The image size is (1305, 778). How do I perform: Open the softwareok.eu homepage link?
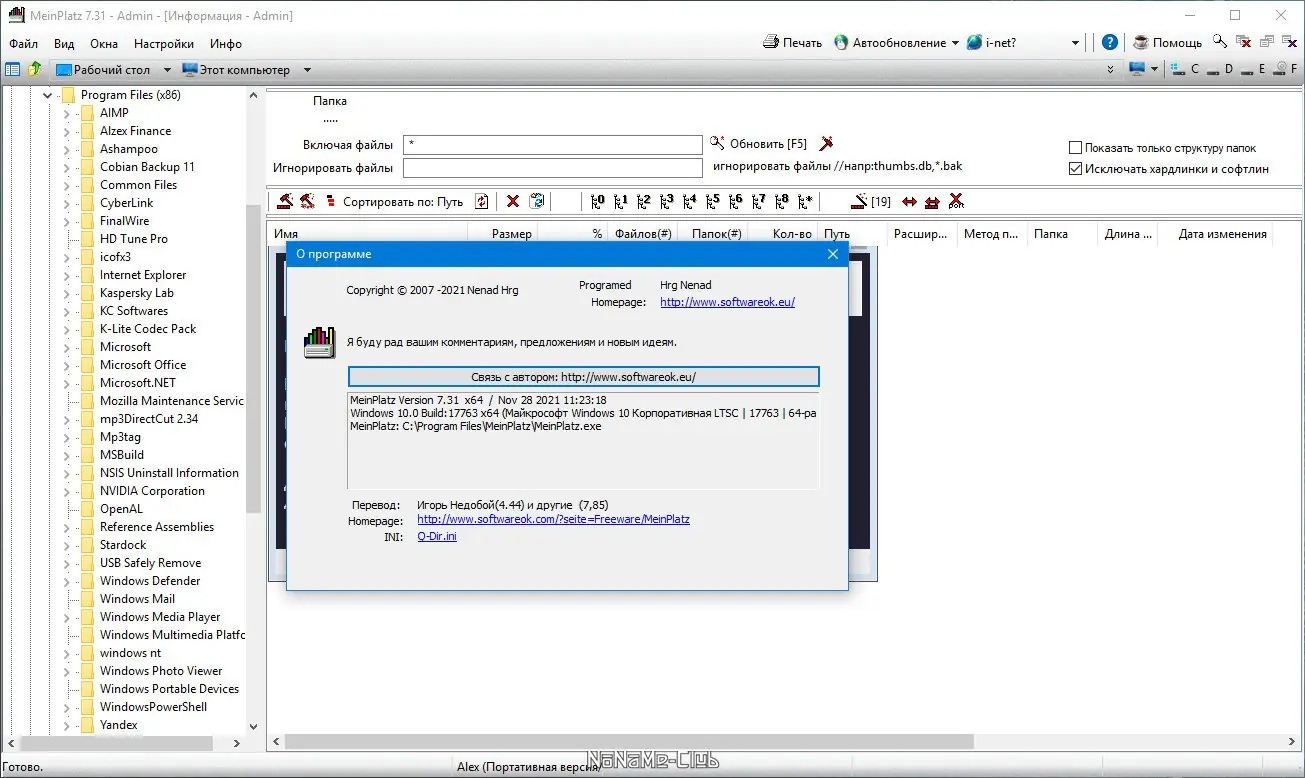[728, 302]
